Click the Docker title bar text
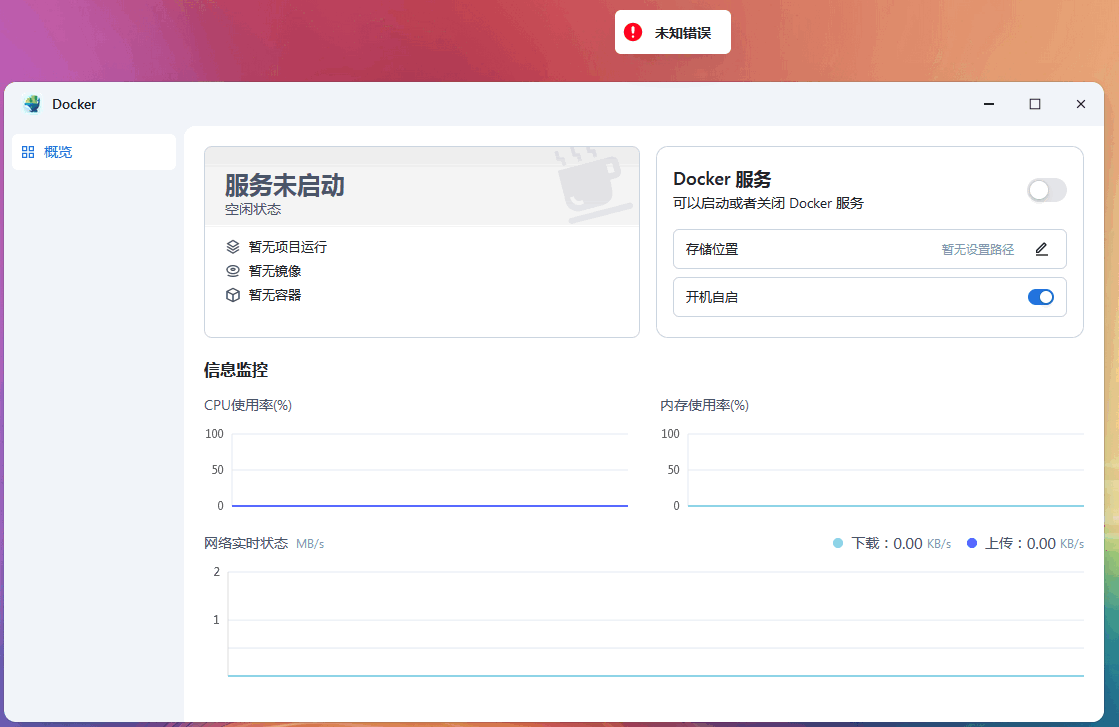The height and width of the screenshot is (727, 1119). click(74, 104)
